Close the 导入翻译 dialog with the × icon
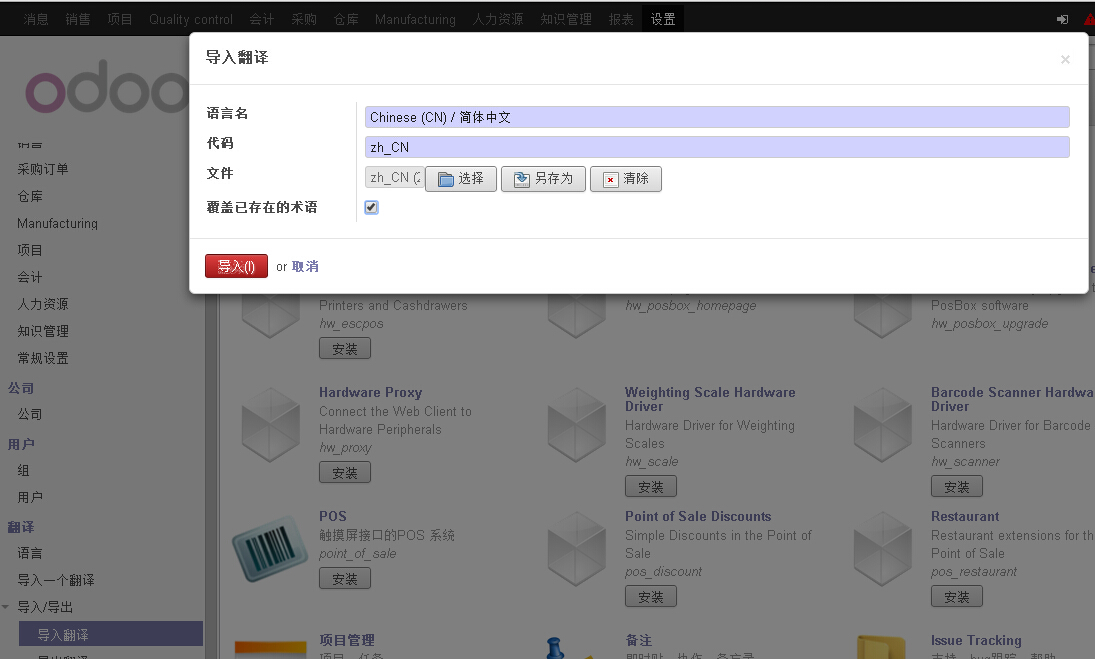The height and width of the screenshot is (659, 1095). pyautogui.click(x=1065, y=60)
